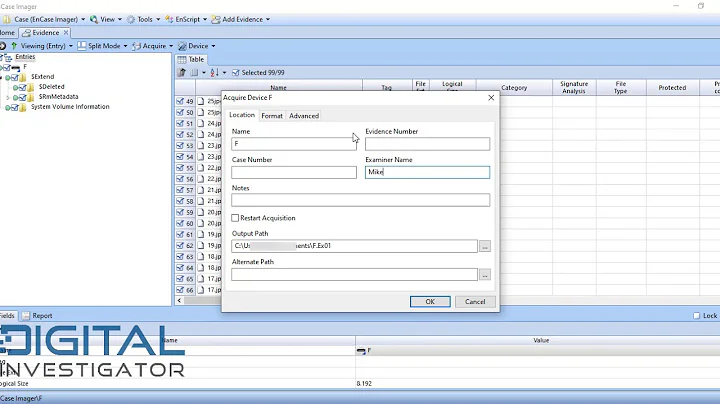This screenshot has width=720, height=404.
Task: Select the Location tab in dialog
Action: click(x=242, y=115)
